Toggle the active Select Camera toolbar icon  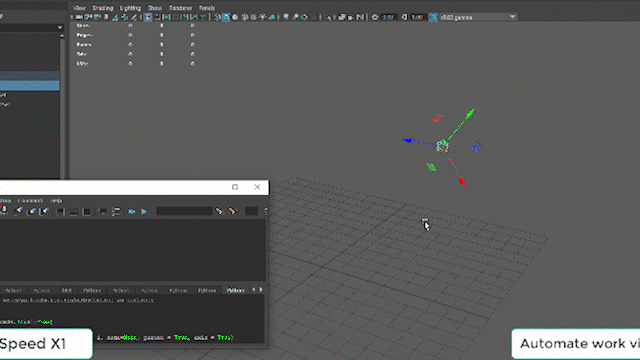[148, 17]
